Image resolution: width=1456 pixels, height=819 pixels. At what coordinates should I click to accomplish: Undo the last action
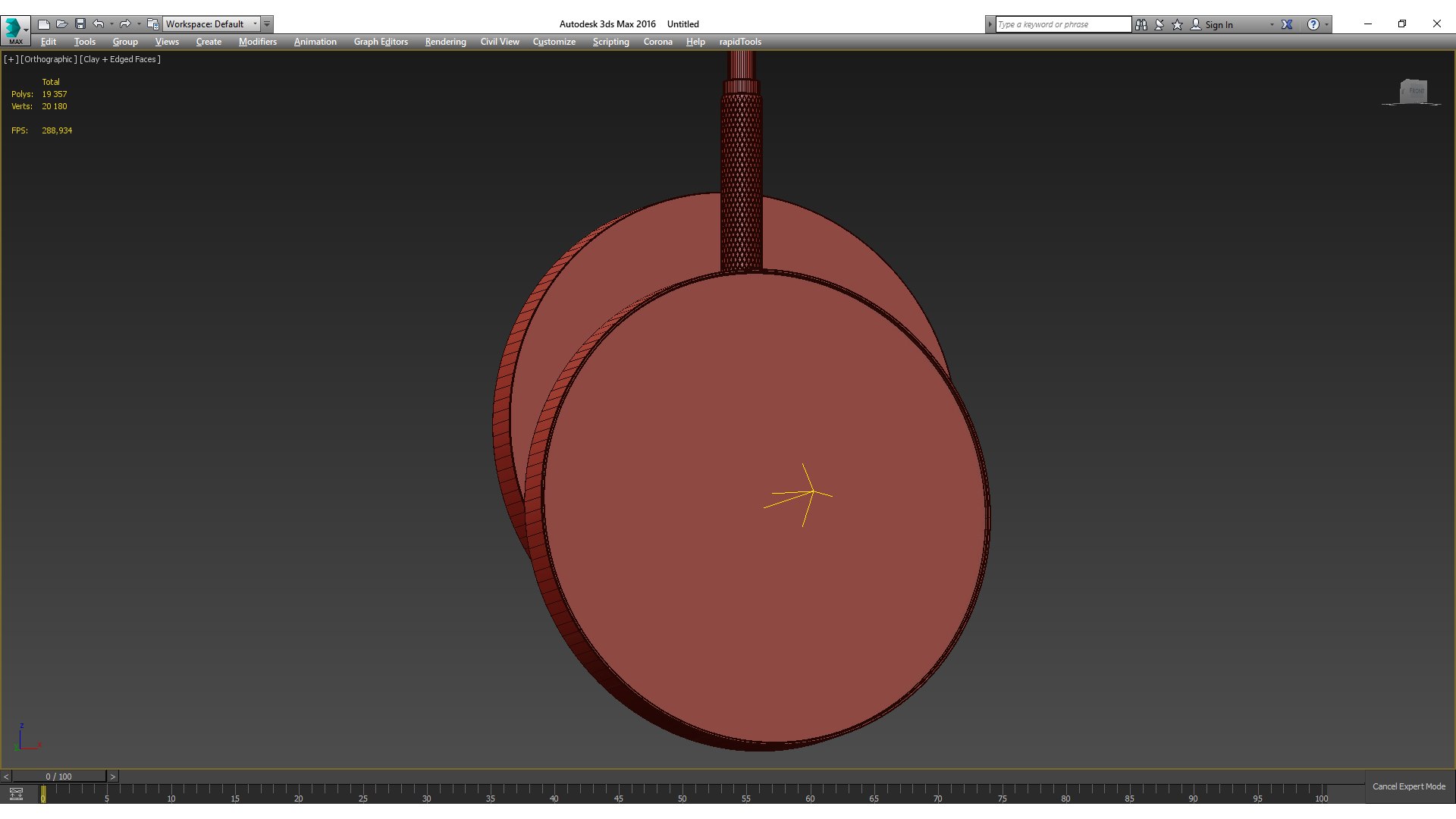[99, 24]
